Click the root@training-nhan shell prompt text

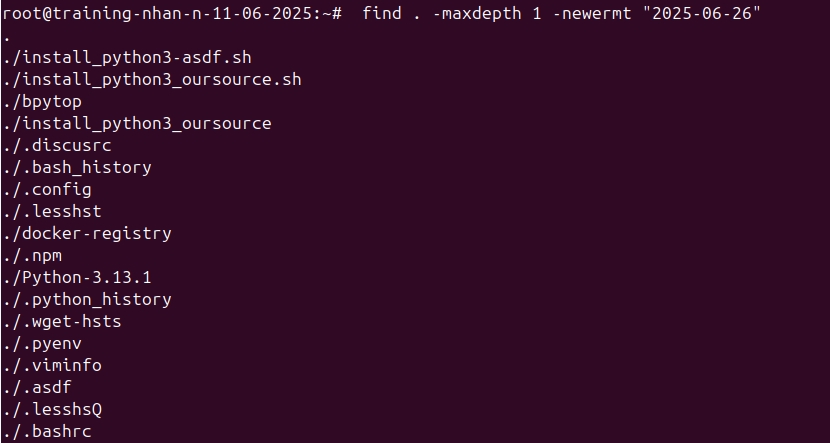[170, 13]
